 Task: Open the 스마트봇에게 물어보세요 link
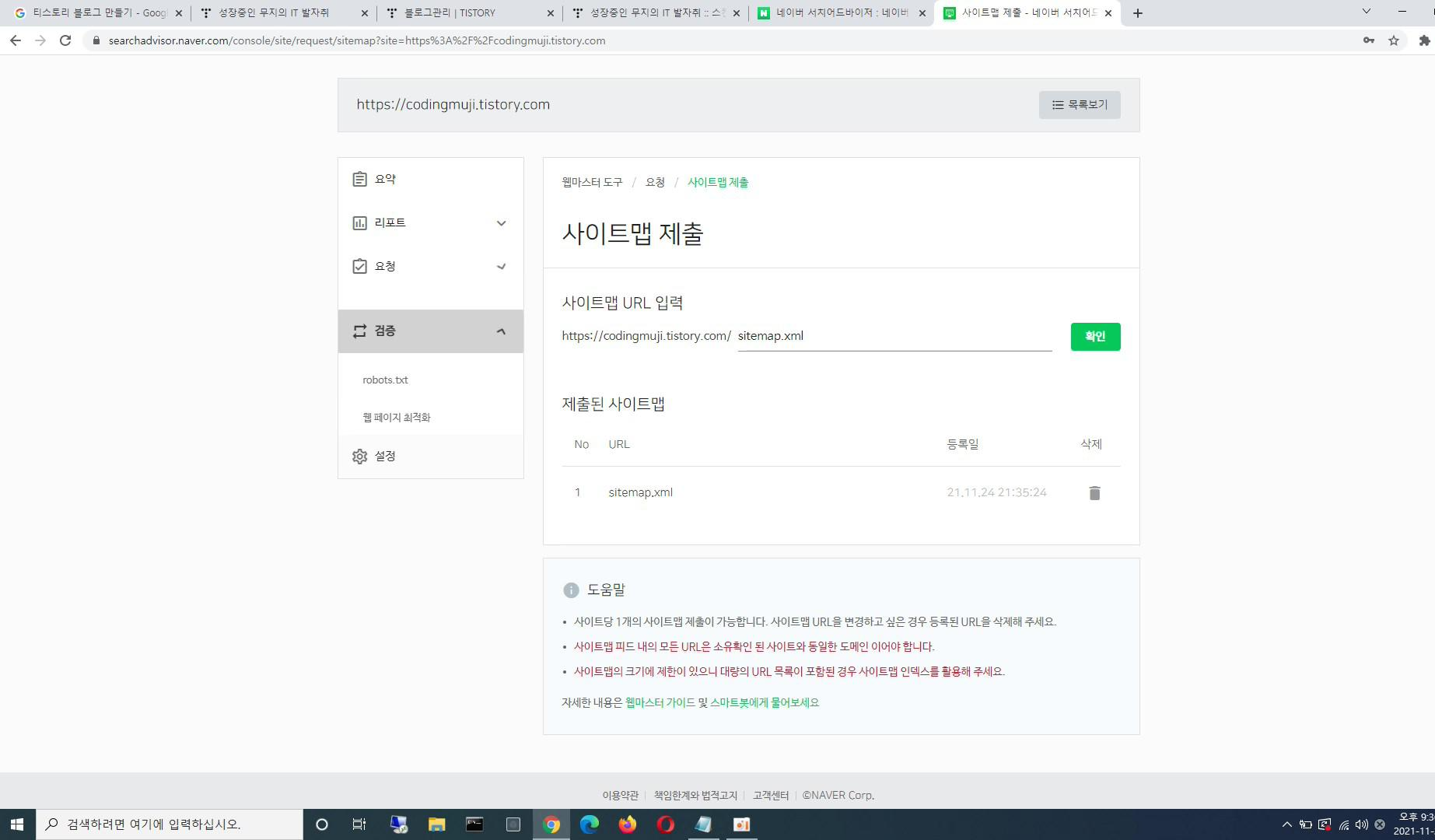click(x=765, y=703)
